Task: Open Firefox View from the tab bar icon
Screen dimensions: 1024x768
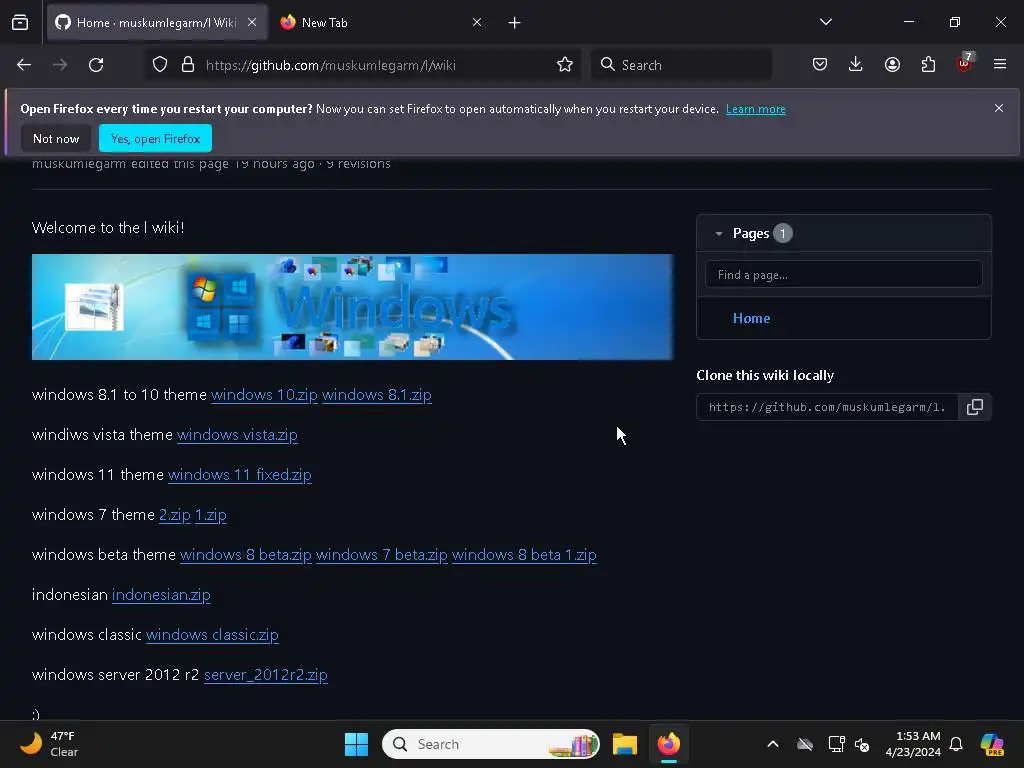Action: (20, 22)
